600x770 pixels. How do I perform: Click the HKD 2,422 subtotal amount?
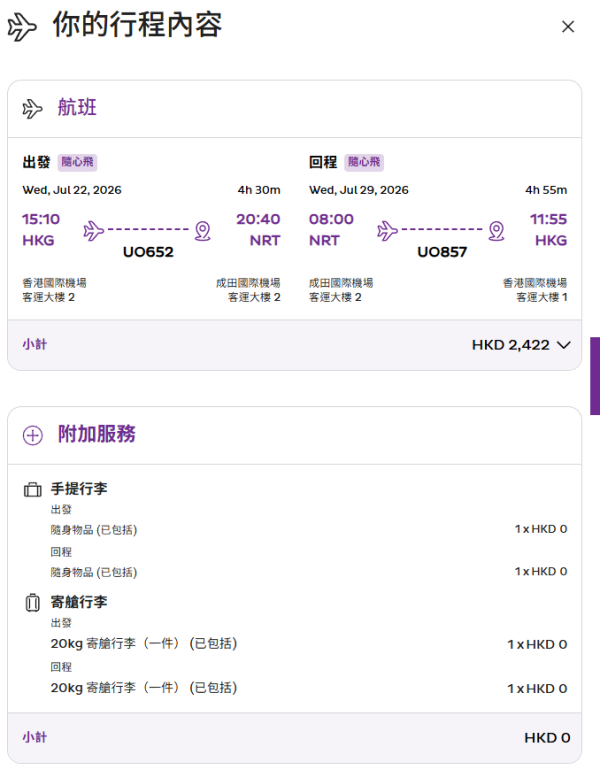pyautogui.click(x=511, y=345)
